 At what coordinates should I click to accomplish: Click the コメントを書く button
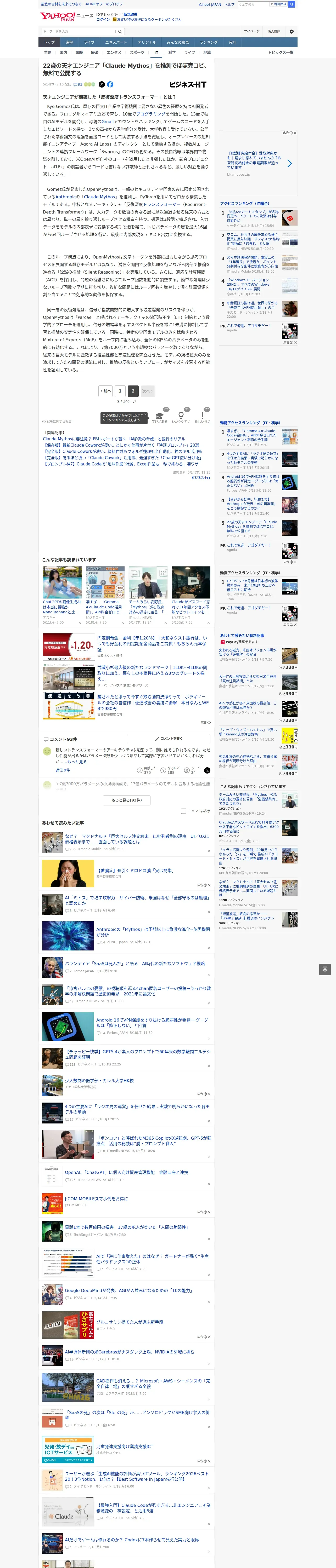point(168,739)
